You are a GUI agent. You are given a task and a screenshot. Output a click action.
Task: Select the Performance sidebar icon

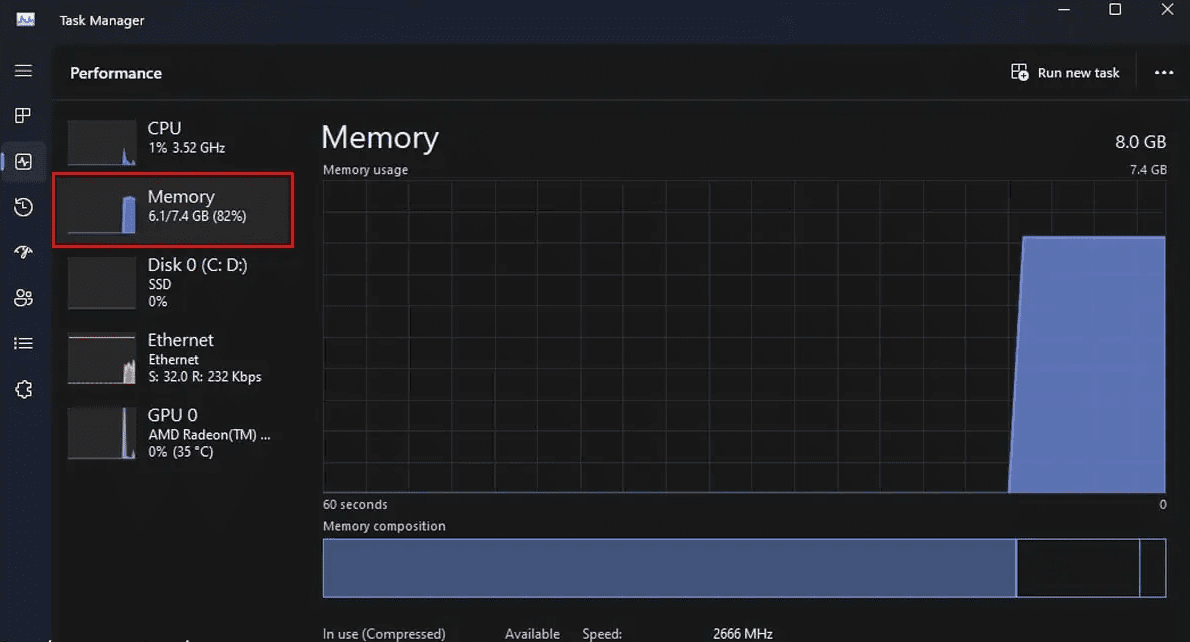pos(24,162)
